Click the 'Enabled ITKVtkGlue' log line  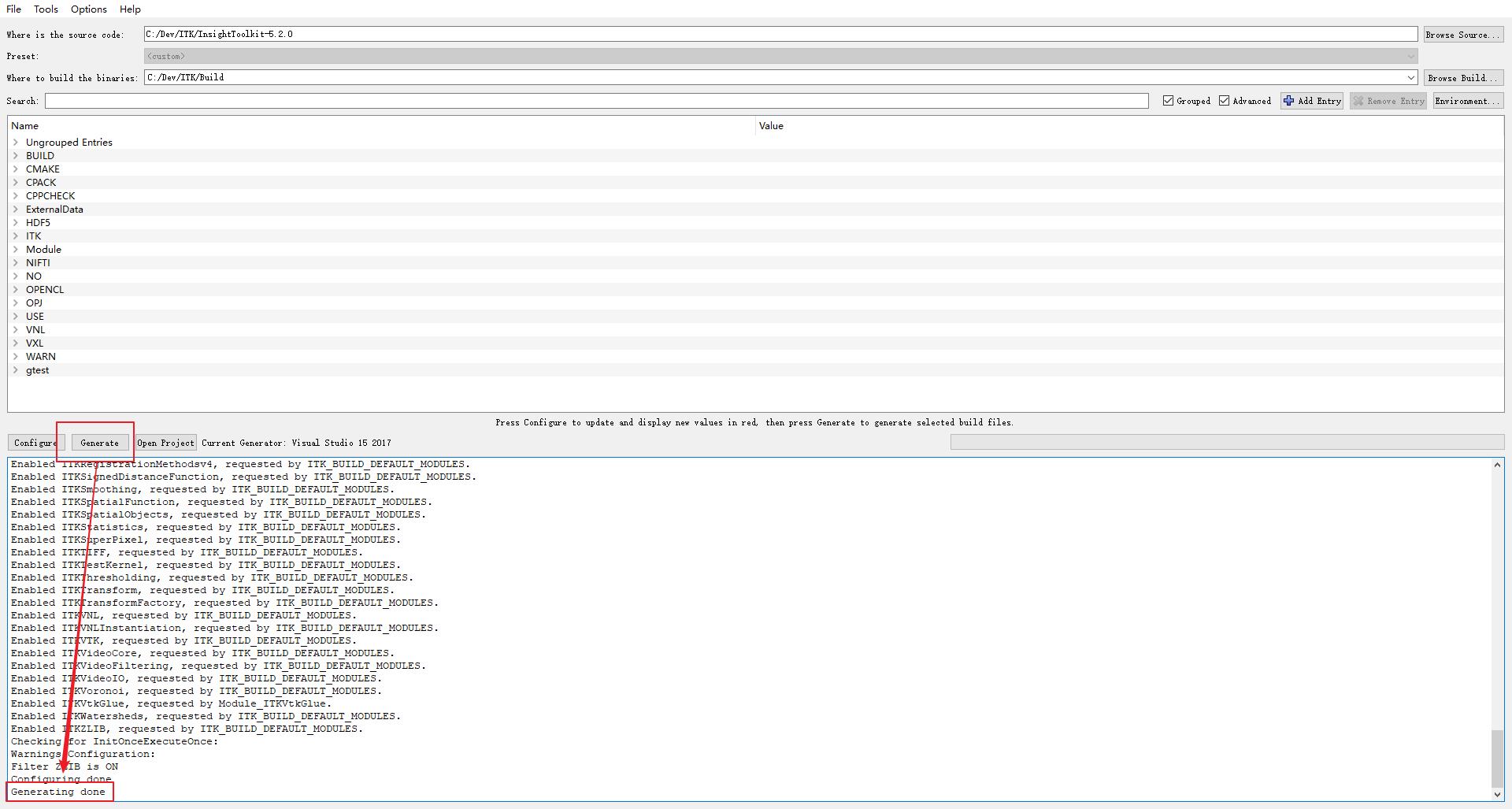pyautogui.click(x=172, y=703)
